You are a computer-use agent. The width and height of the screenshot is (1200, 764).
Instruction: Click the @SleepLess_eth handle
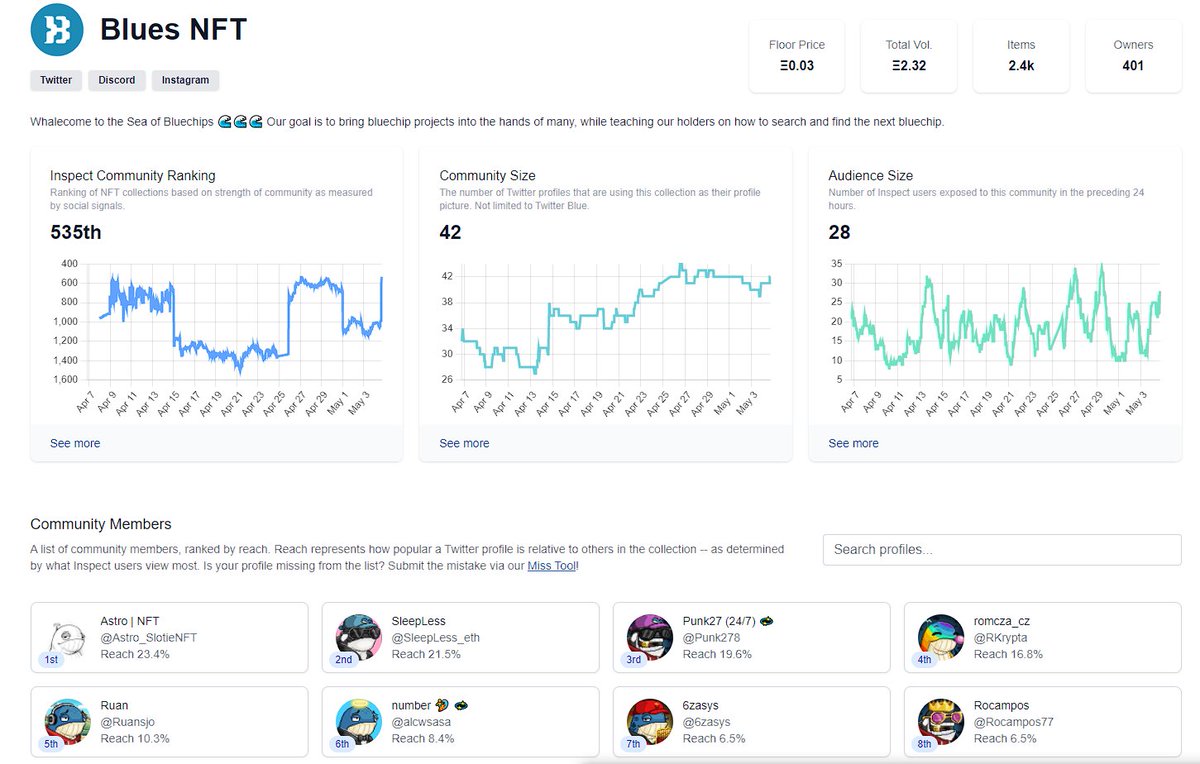(436, 638)
